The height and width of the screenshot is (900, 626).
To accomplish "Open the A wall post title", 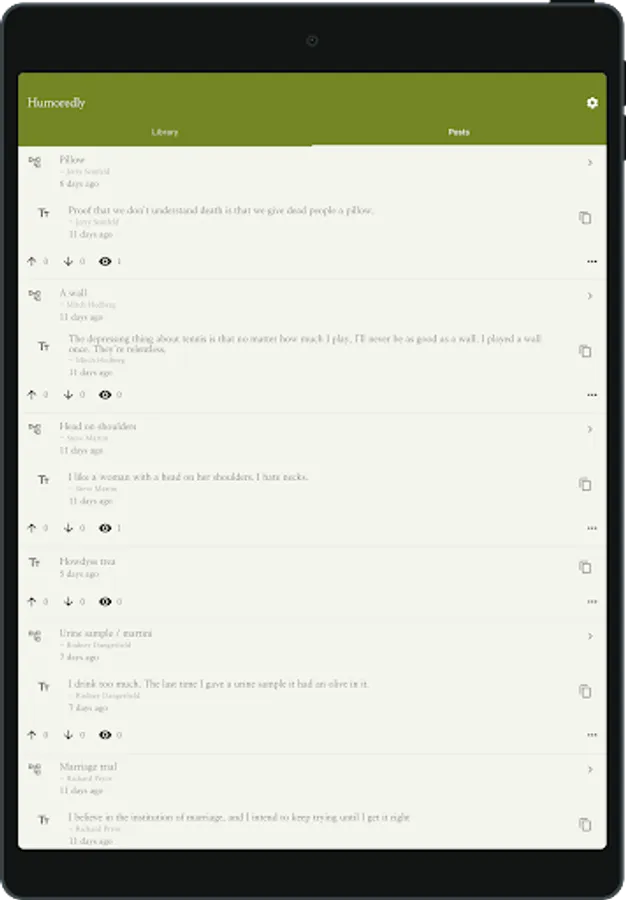I will [x=73, y=293].
